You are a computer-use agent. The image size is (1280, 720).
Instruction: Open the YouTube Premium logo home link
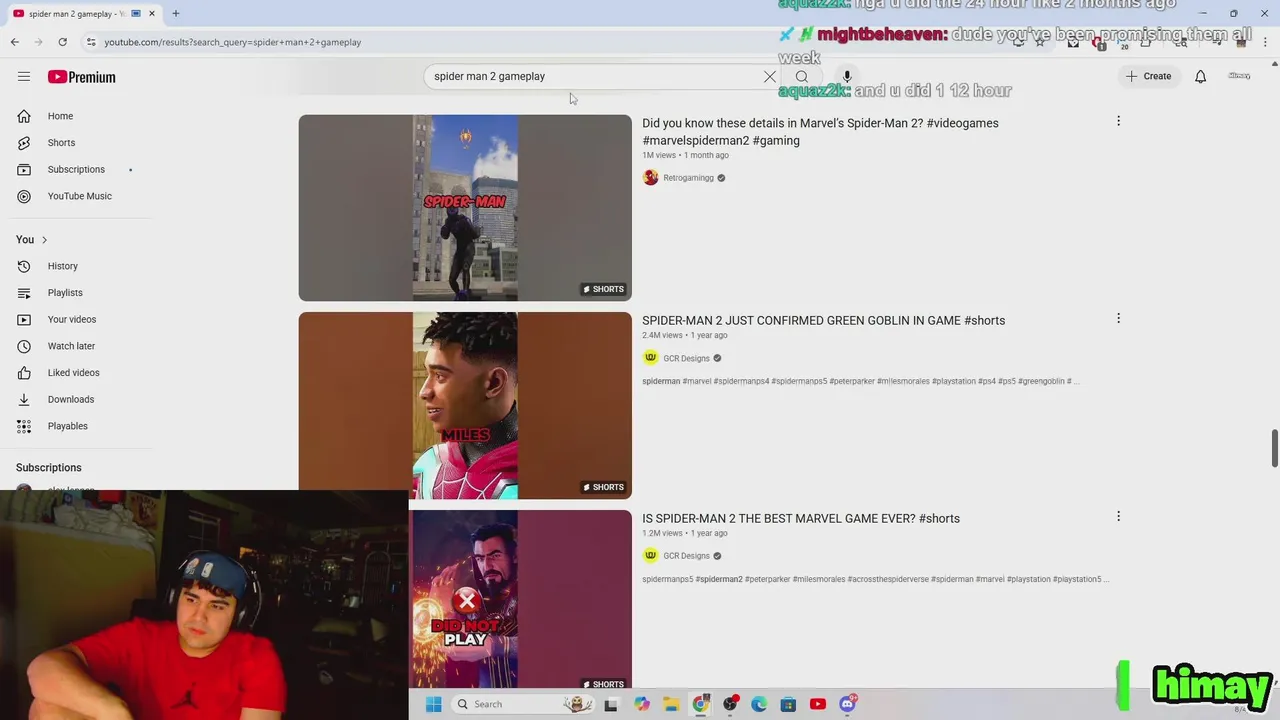[x=82, y=77]
